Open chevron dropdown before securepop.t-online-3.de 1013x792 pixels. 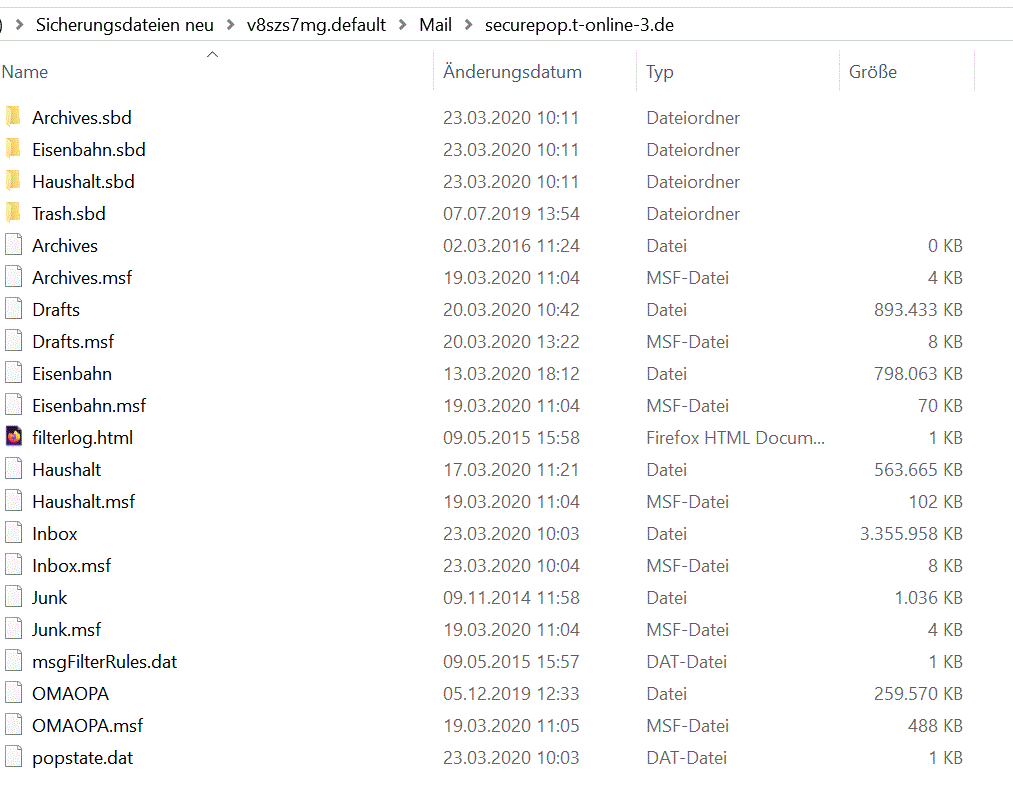tap(470, 25)
